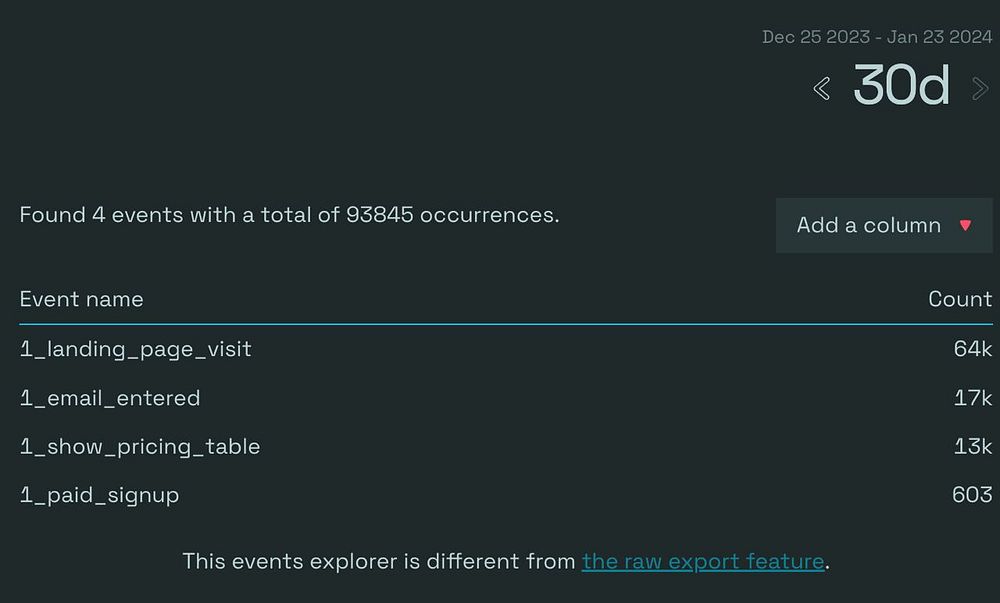Click the Dec 25 2023 date range label

pyautogui.click(x=876, y=37)
